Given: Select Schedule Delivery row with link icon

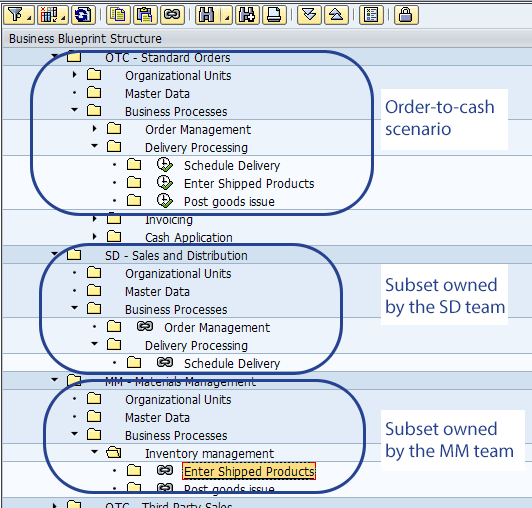Looking at the screenshot, I should pyautogui.click(x=232, y=363).
